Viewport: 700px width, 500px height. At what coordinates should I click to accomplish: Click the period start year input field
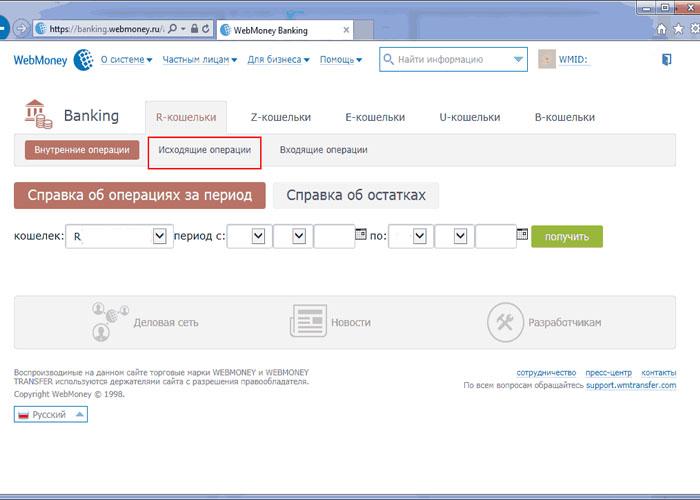[x=334, y=236]
